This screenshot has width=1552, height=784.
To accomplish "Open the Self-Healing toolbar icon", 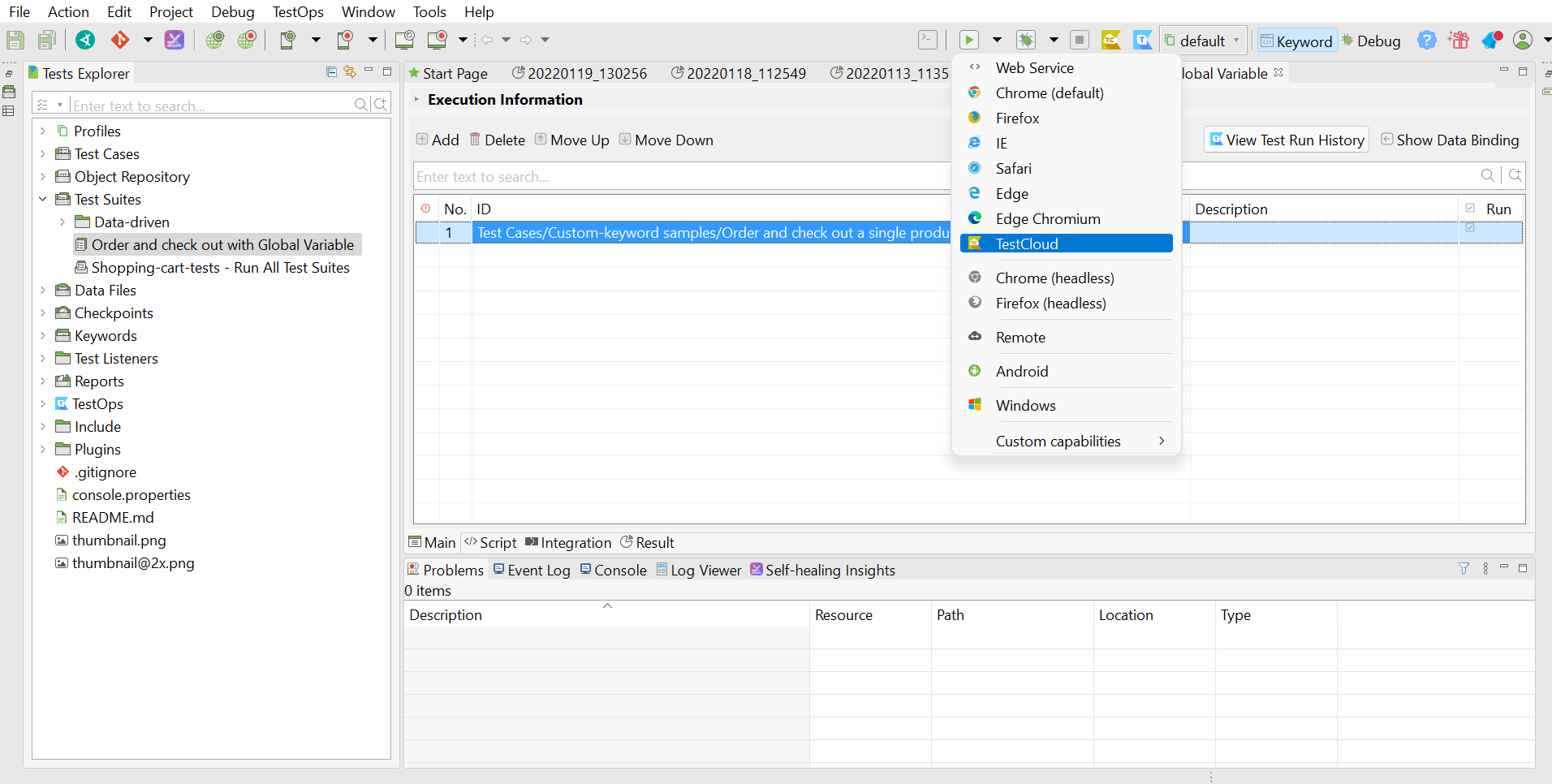I will point(175,40).
